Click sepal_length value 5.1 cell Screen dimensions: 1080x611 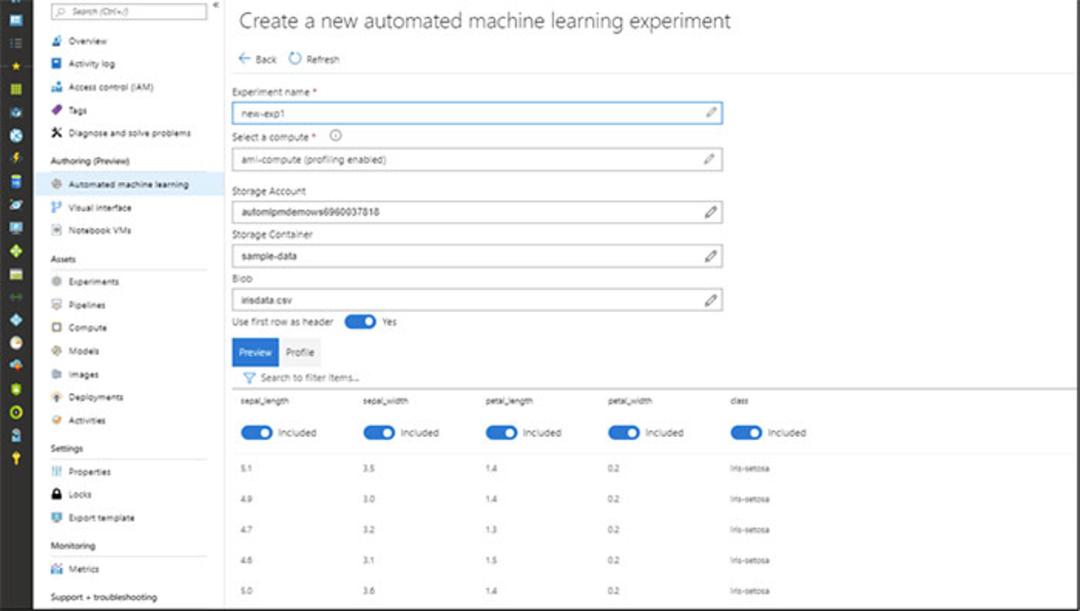click(x=247, y=468)
